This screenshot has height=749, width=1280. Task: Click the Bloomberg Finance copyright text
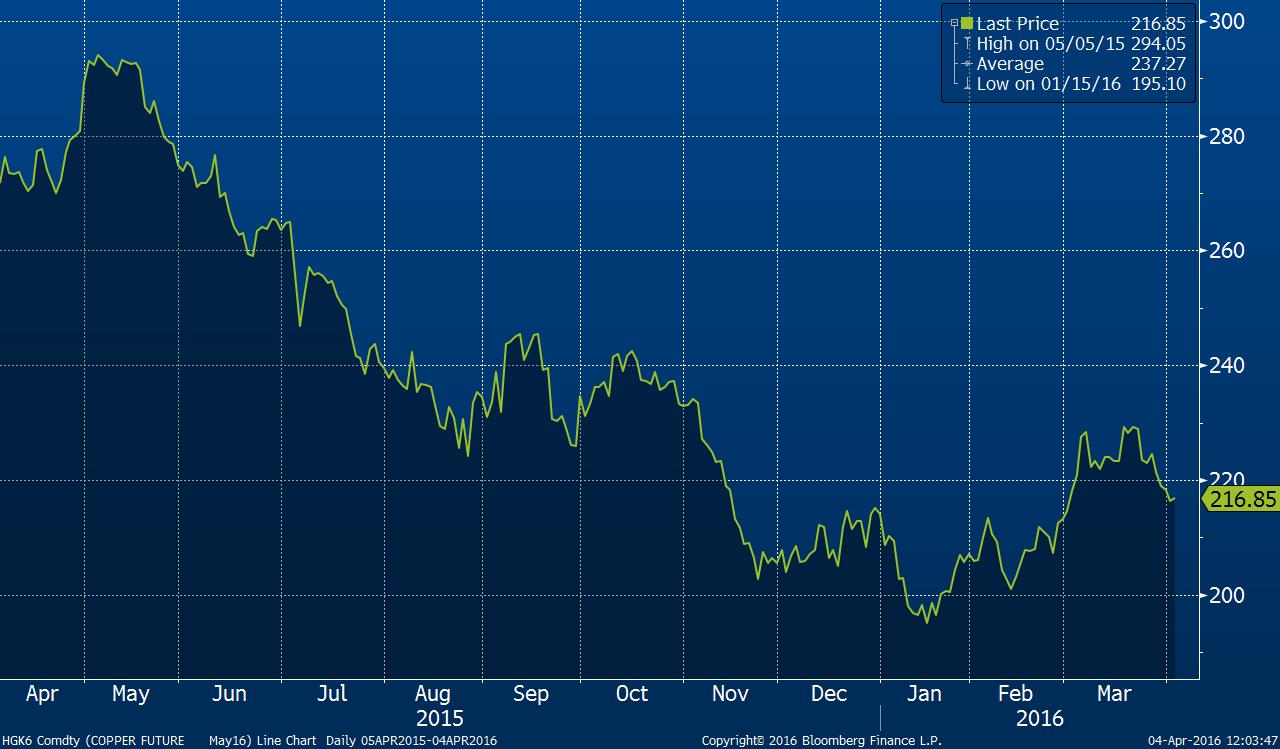coord(822,741)
